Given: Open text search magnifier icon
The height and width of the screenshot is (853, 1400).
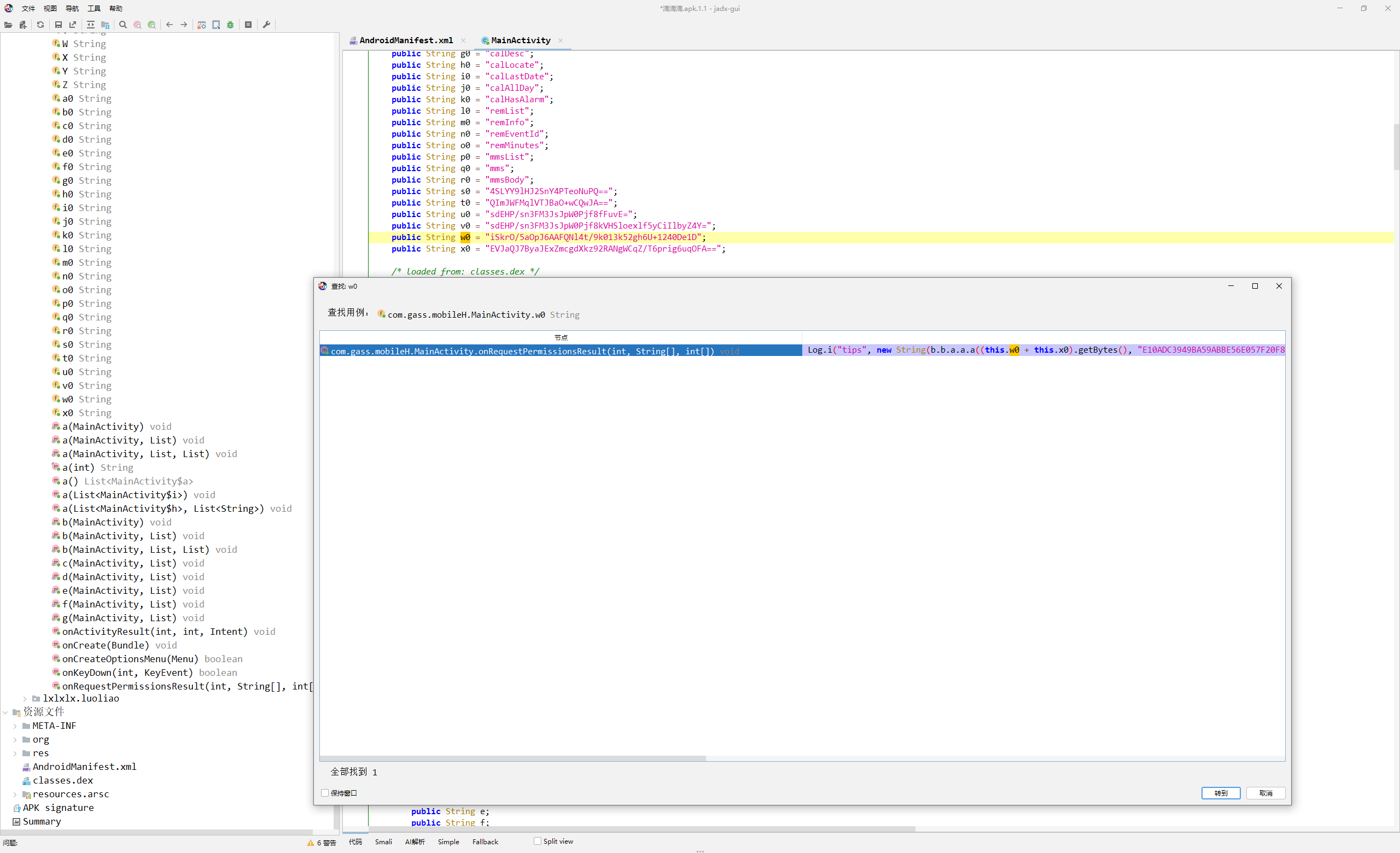Looking at the screenshot, I should [122, 25].
